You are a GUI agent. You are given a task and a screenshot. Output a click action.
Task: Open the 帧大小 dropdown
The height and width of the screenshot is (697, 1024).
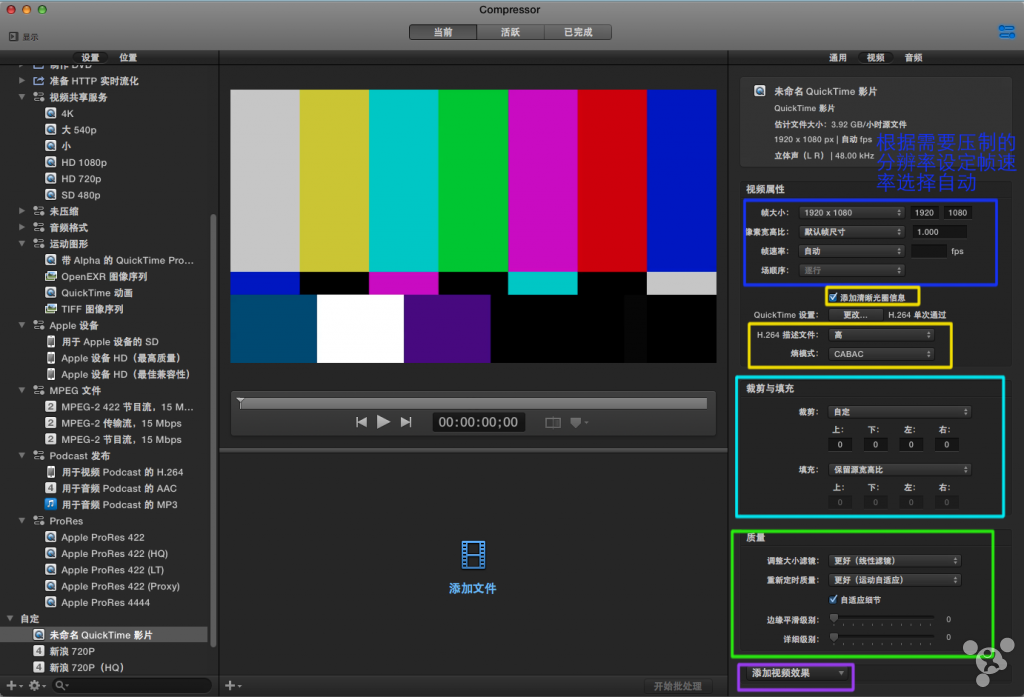(853, 212)
